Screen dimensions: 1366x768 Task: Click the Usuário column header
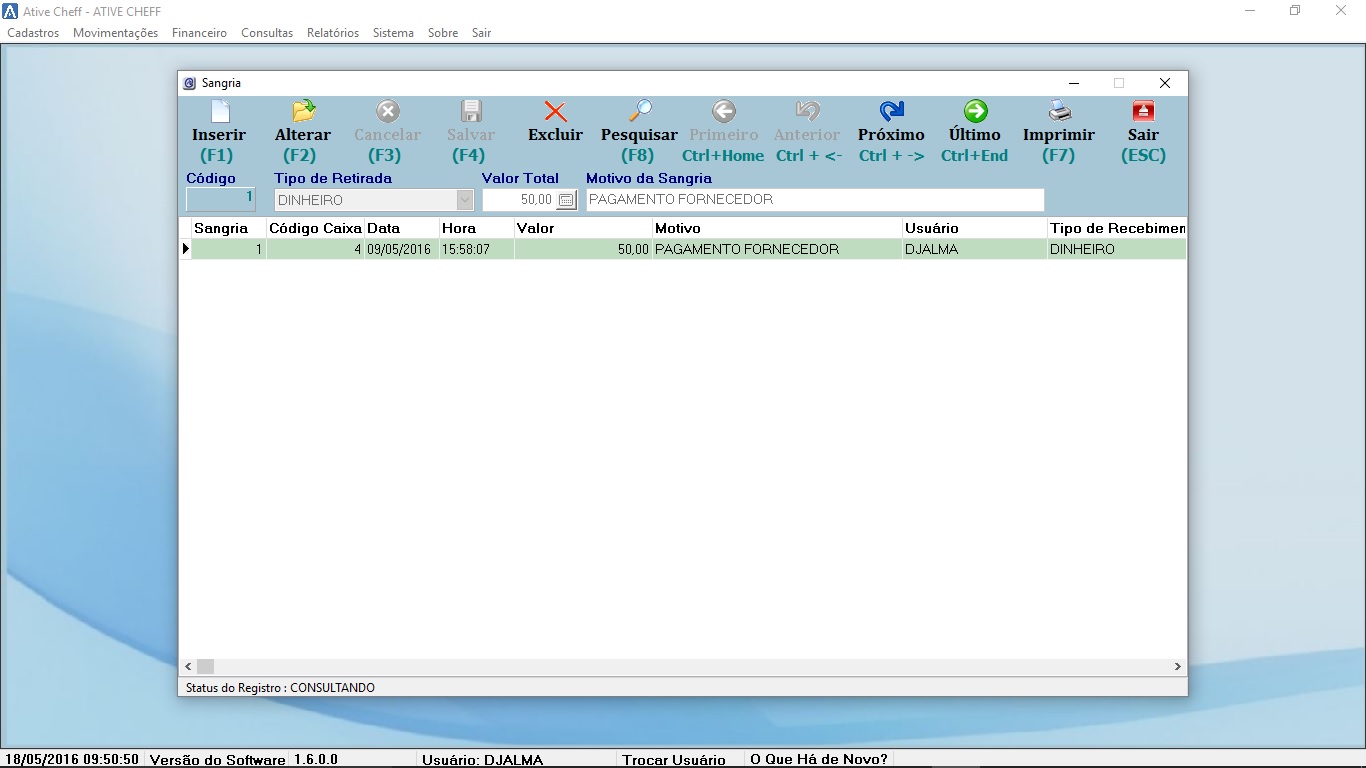pos(975,228)
